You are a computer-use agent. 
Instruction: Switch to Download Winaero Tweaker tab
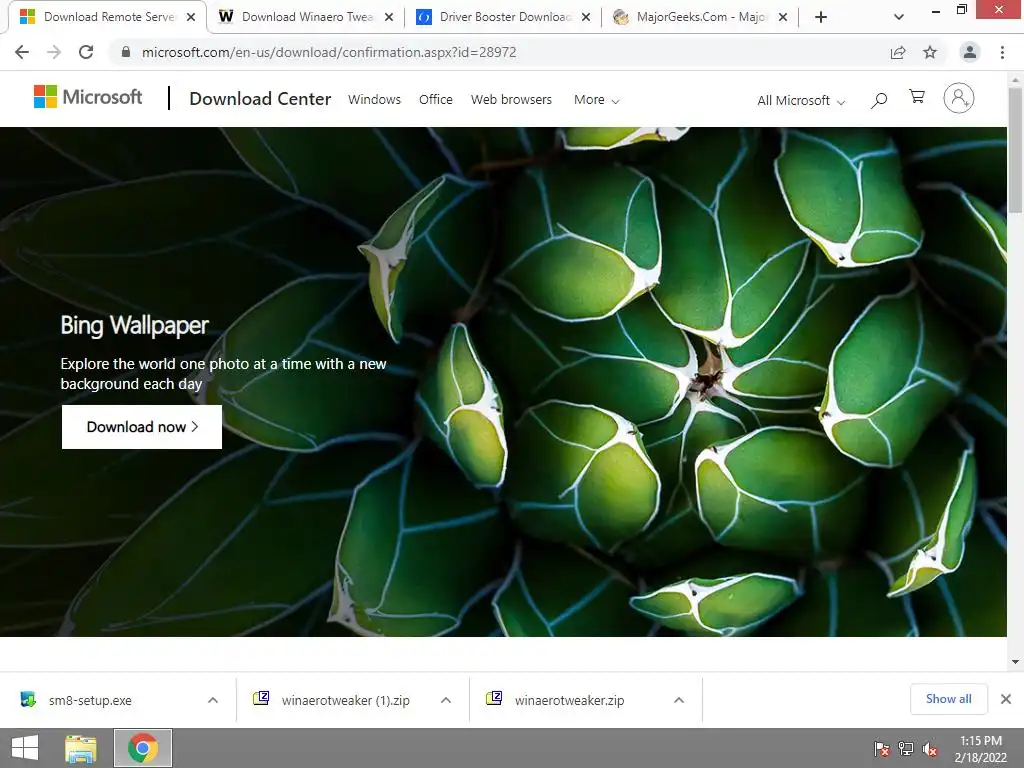(306, 17)
